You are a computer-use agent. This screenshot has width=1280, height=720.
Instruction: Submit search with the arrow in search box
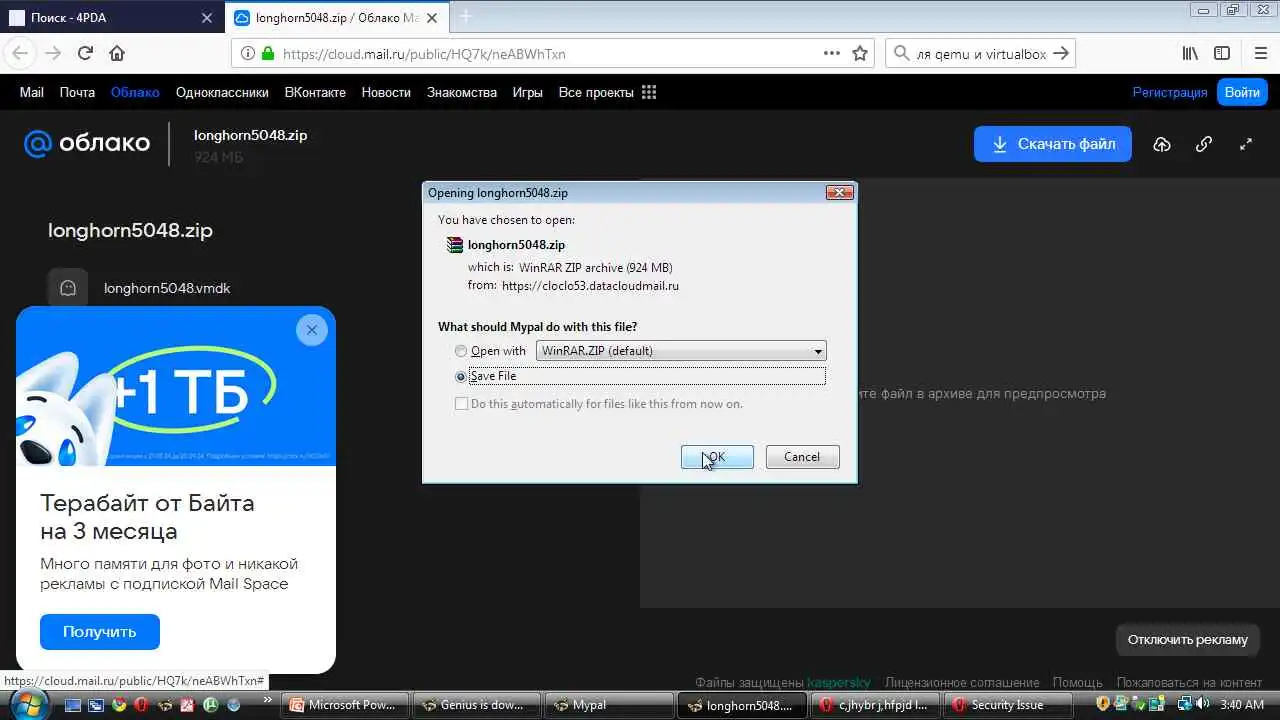point(1061,54)
